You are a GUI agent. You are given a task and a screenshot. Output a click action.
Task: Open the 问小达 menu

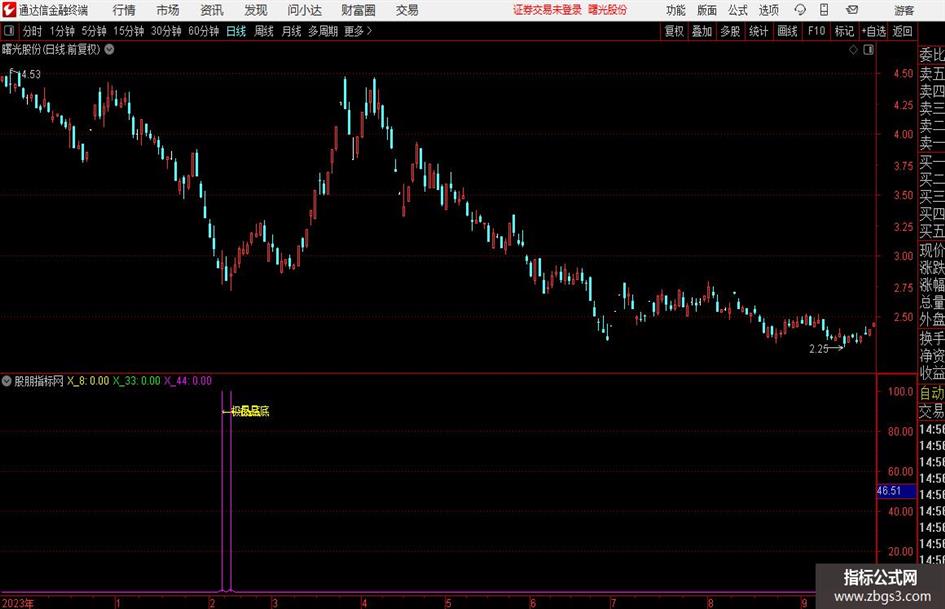tap(304, 10)
